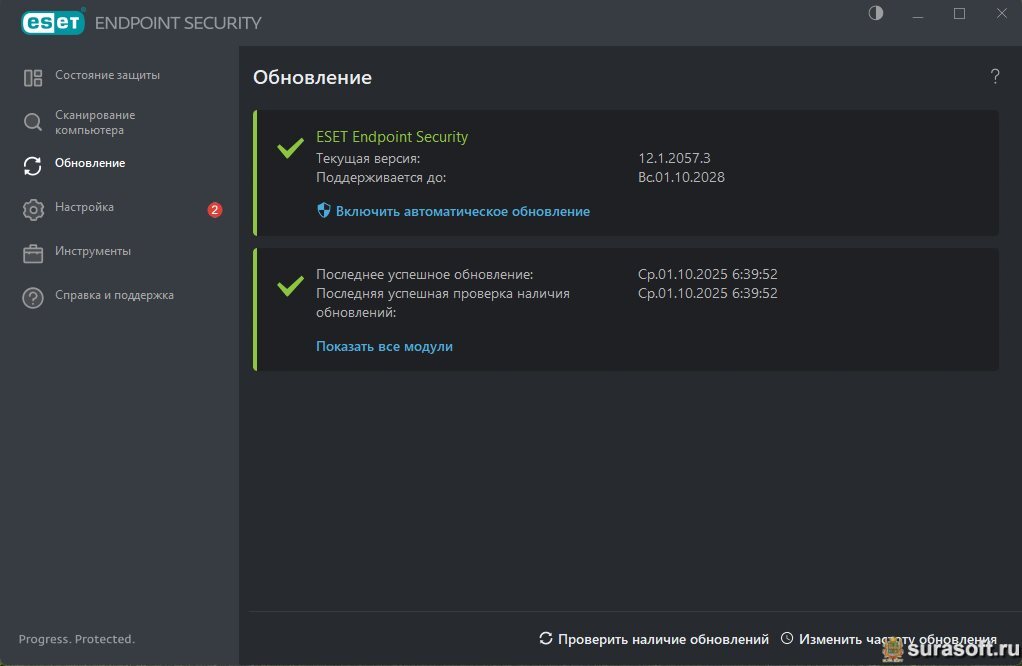Screen dimensions: 1022x666
Task: Click the ESET logo in title bar
Action: [x=53, y=22]
